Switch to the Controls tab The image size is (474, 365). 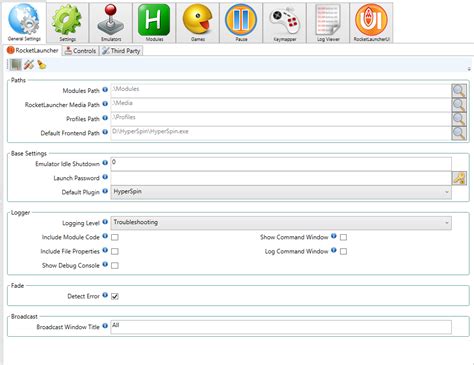(81, 51)
